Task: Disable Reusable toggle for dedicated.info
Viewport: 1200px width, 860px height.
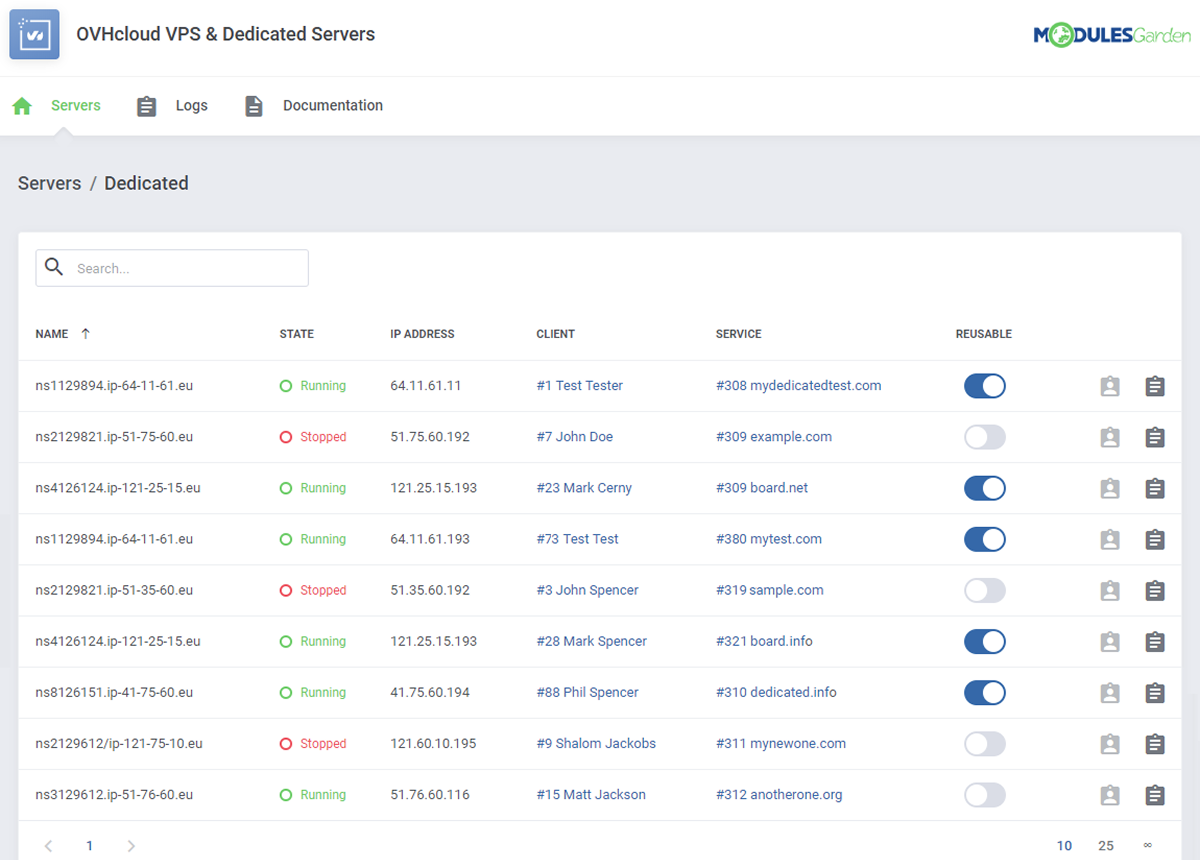Action: (985, 692)
